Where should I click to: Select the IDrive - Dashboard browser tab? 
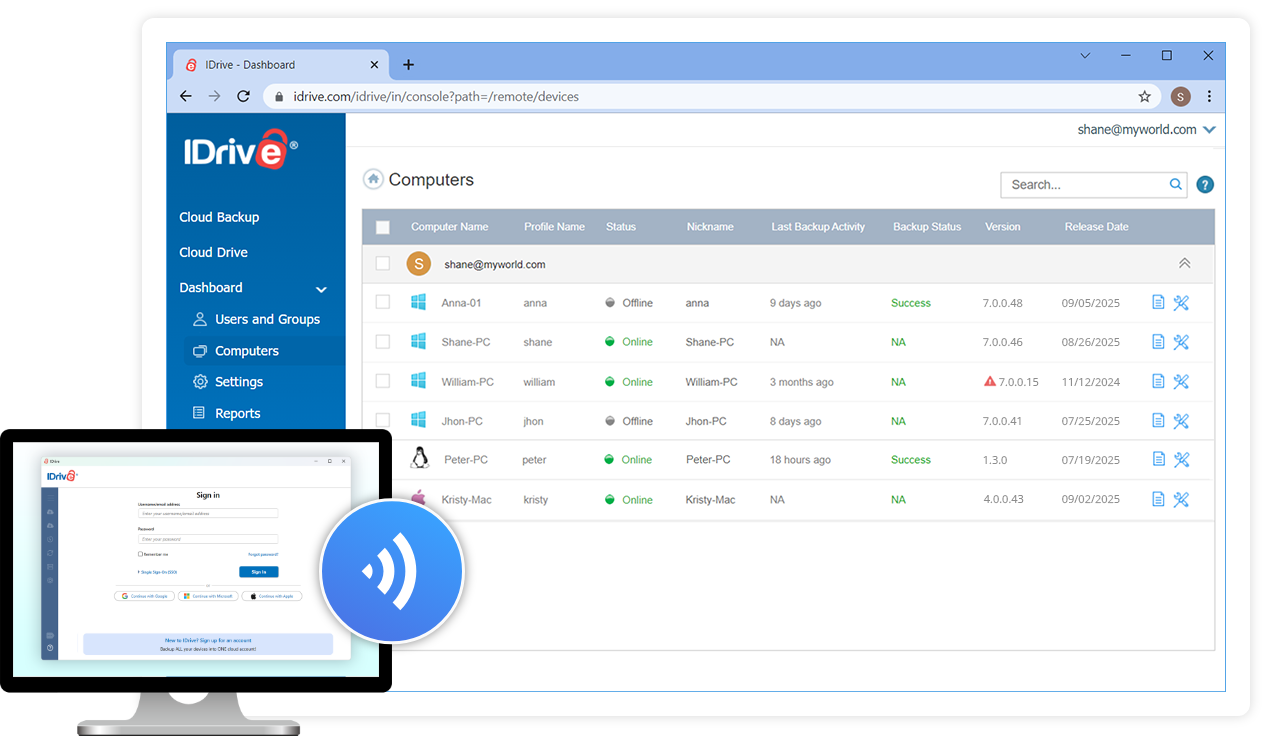point(280,64)
